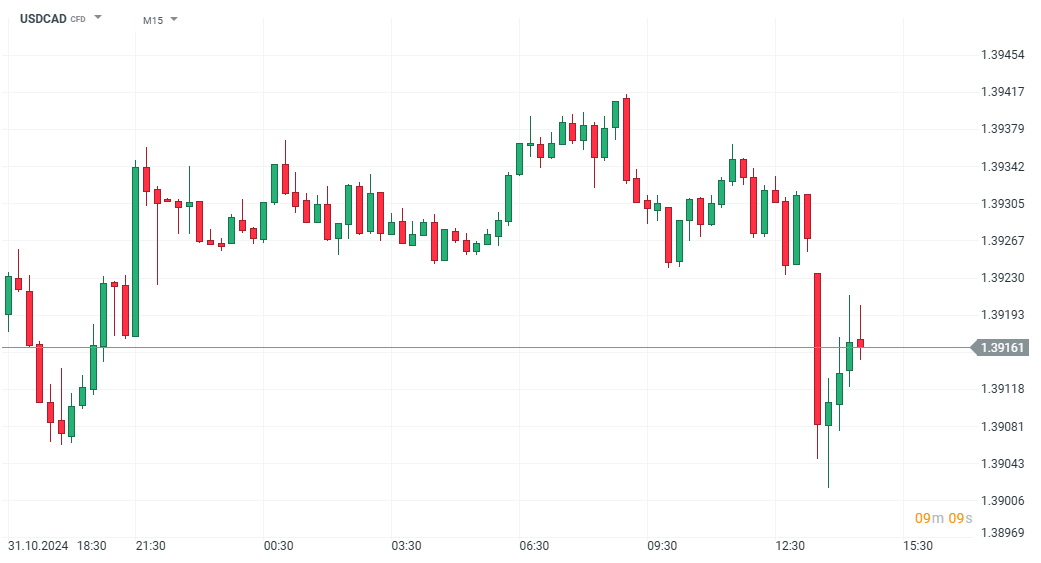Click the 1.38969 price axis label
The width and height of the screenshot is (1041, 563).
(1002, 534)
